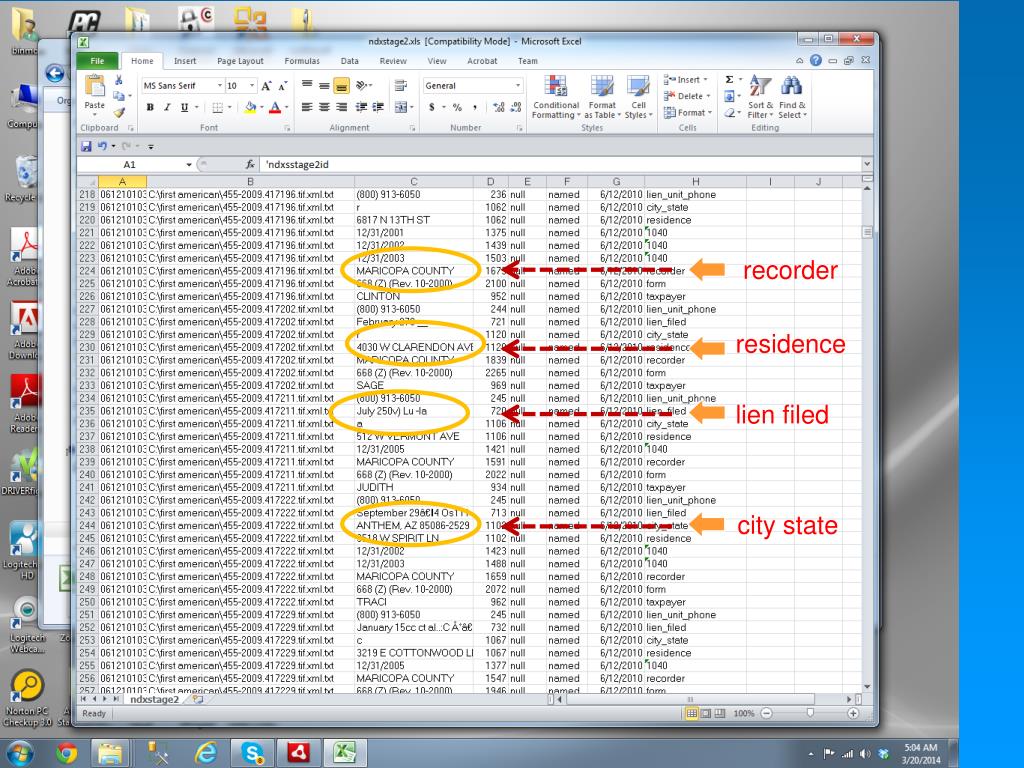
Task: Open the font size 10 dropdown
Action: [251, 86]
